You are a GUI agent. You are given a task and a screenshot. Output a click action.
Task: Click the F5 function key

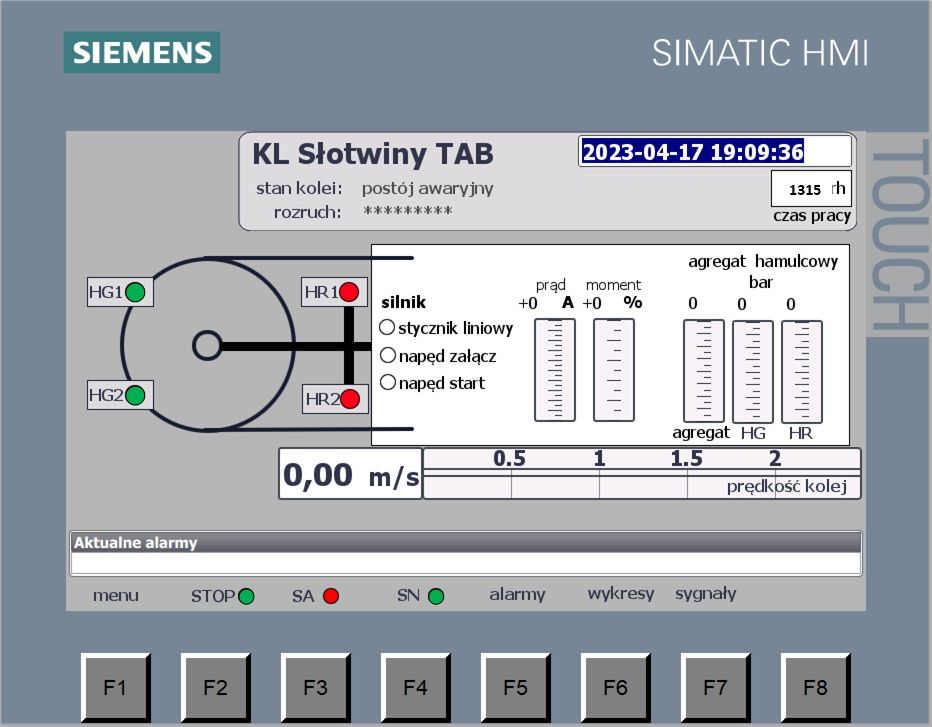coord(515,687)
